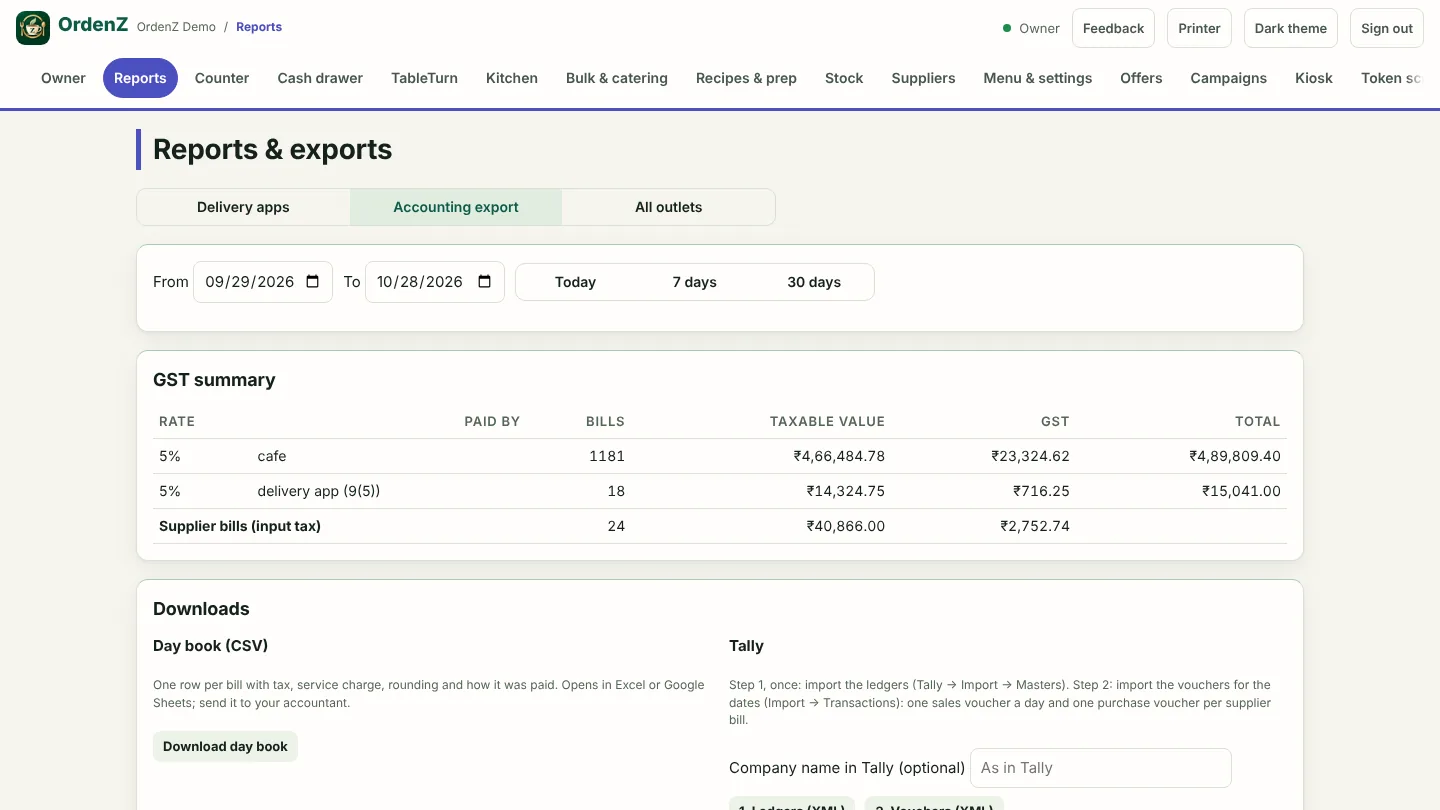This screenshot has height=810, width=1440.
Task: Set date range to Today
Action: click(x=575, y=282)
